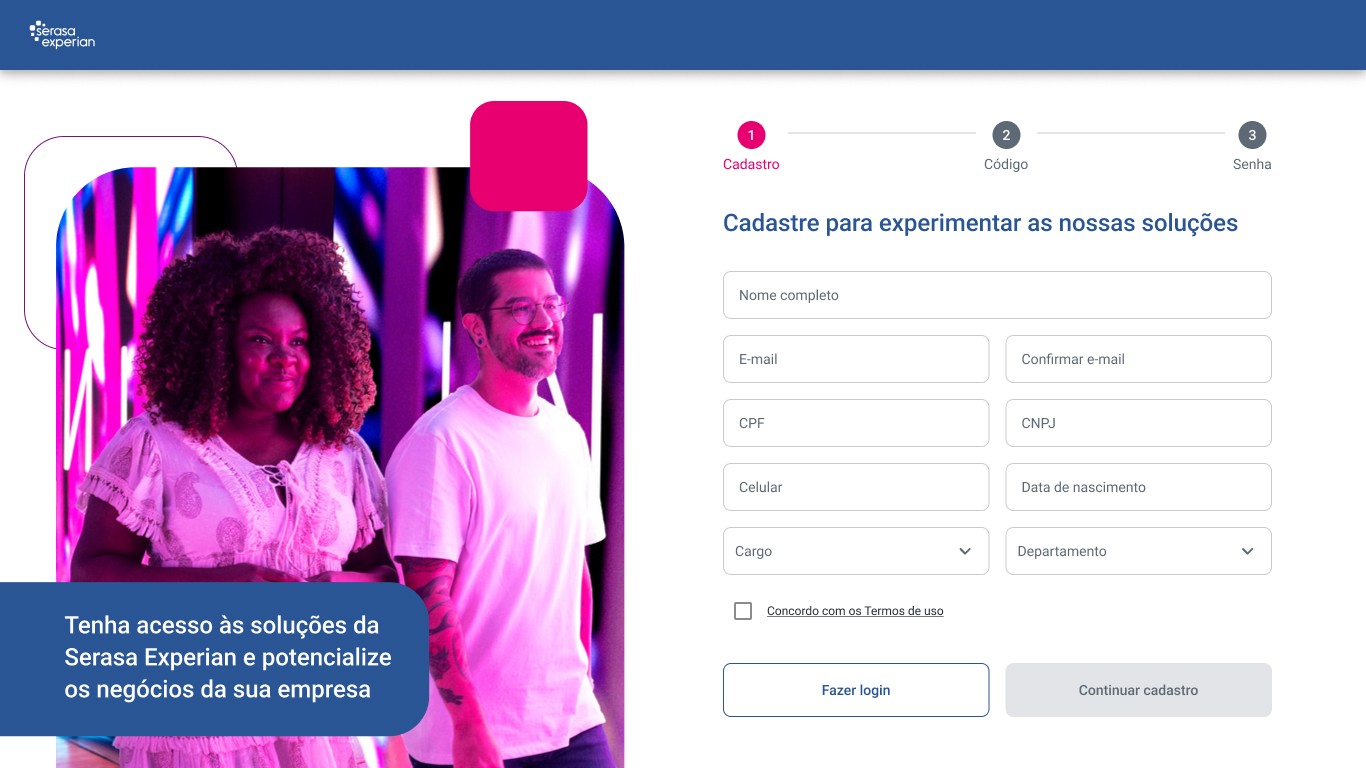Click the Senha step label
The height and width of the screenshot is (768, 1366).
coord(1252,164)
